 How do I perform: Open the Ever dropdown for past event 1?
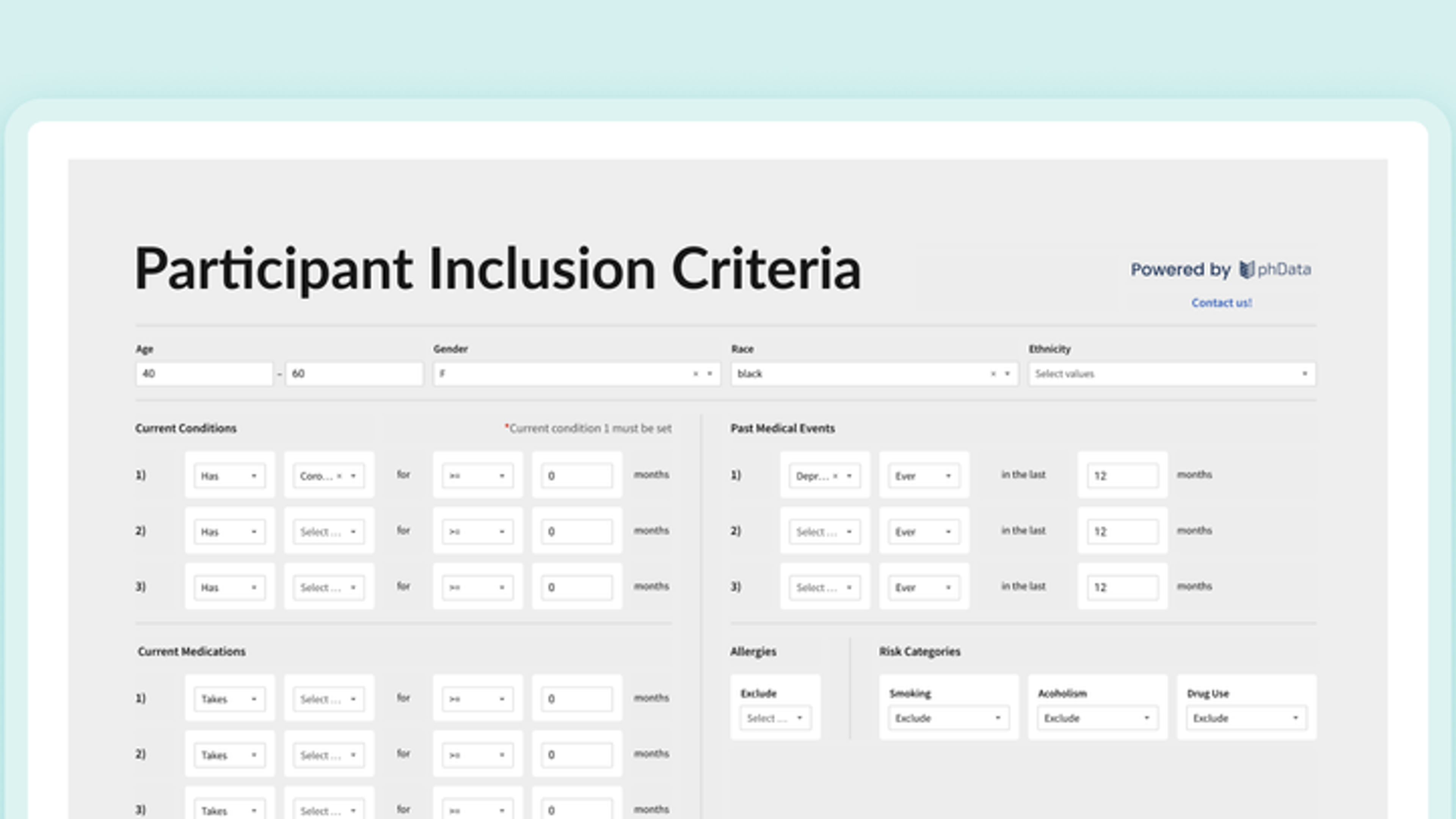pyautogui.click(x=924, y=476)
